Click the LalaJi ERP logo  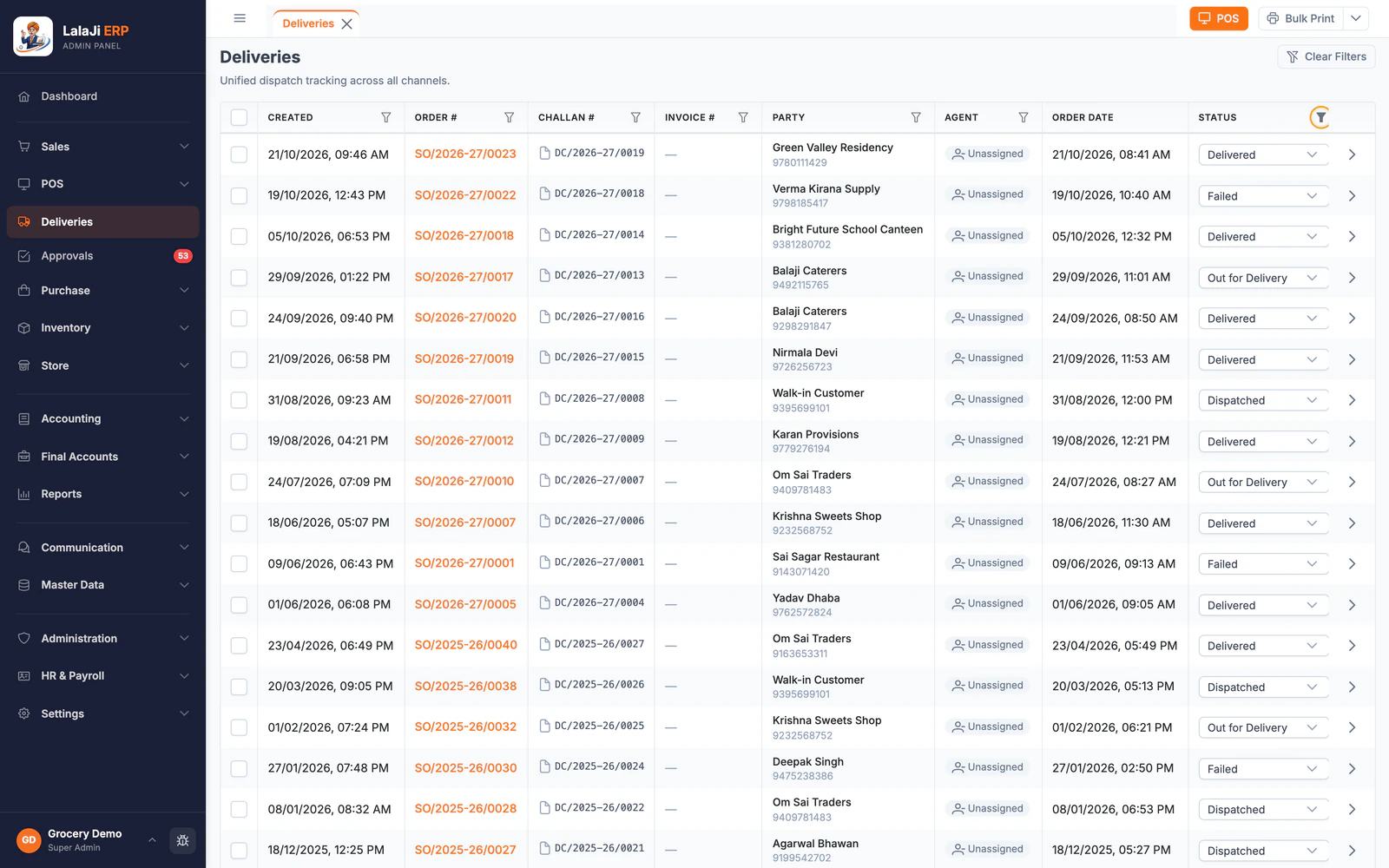coord(33,36)
